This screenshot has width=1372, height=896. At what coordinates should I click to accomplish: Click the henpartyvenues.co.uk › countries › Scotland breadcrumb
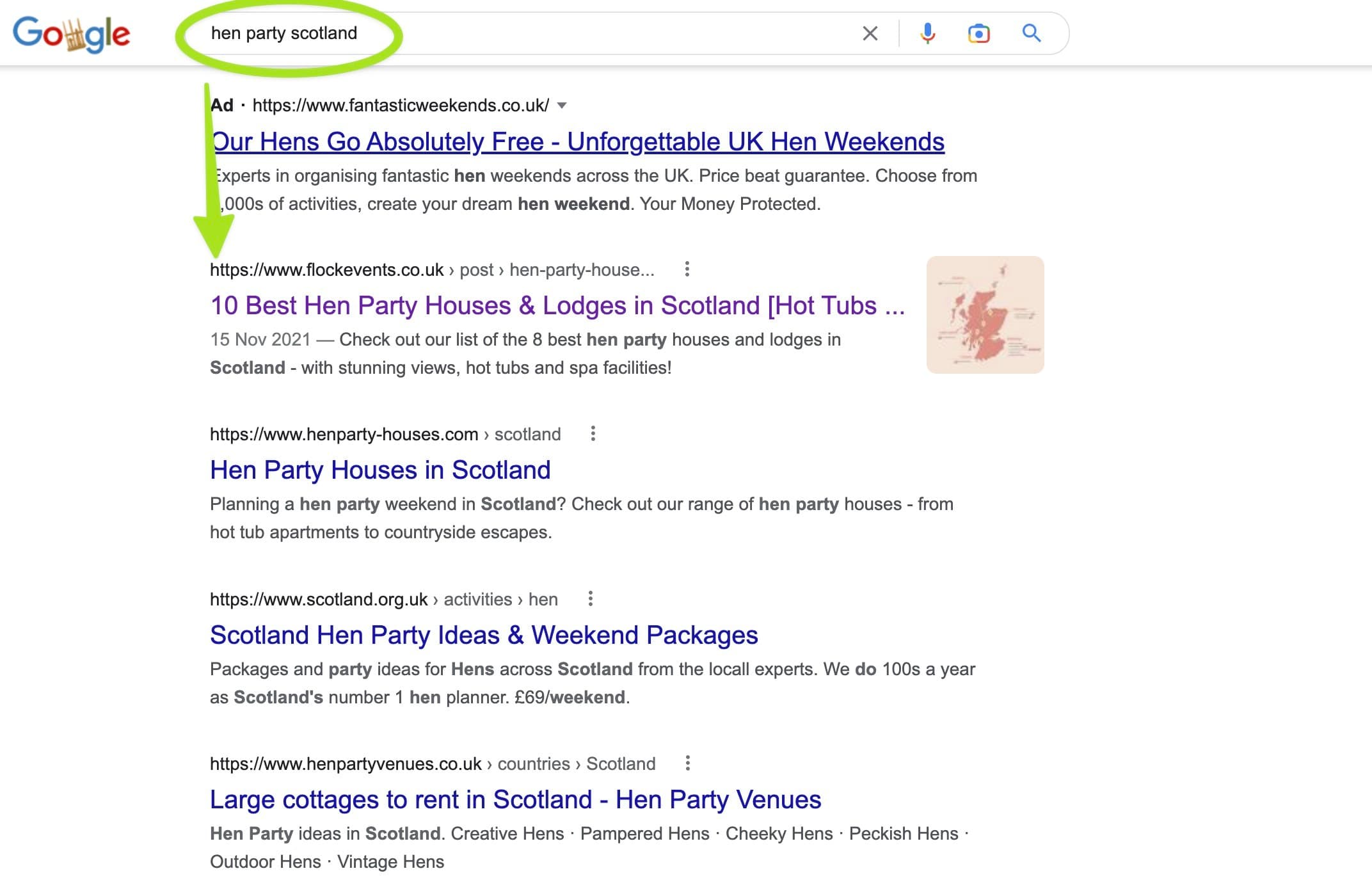(433, 764)
